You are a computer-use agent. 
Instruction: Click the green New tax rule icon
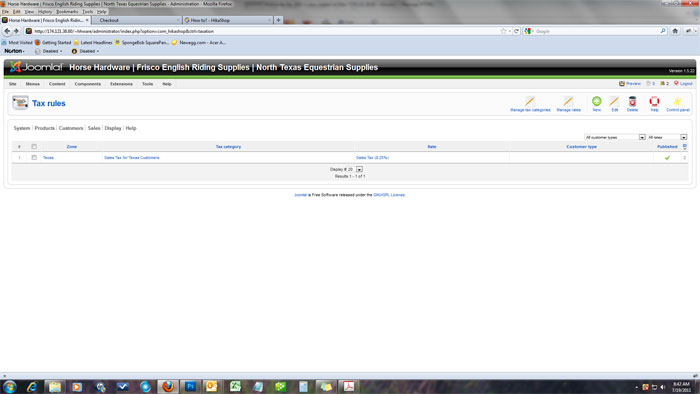coord(596,101)
